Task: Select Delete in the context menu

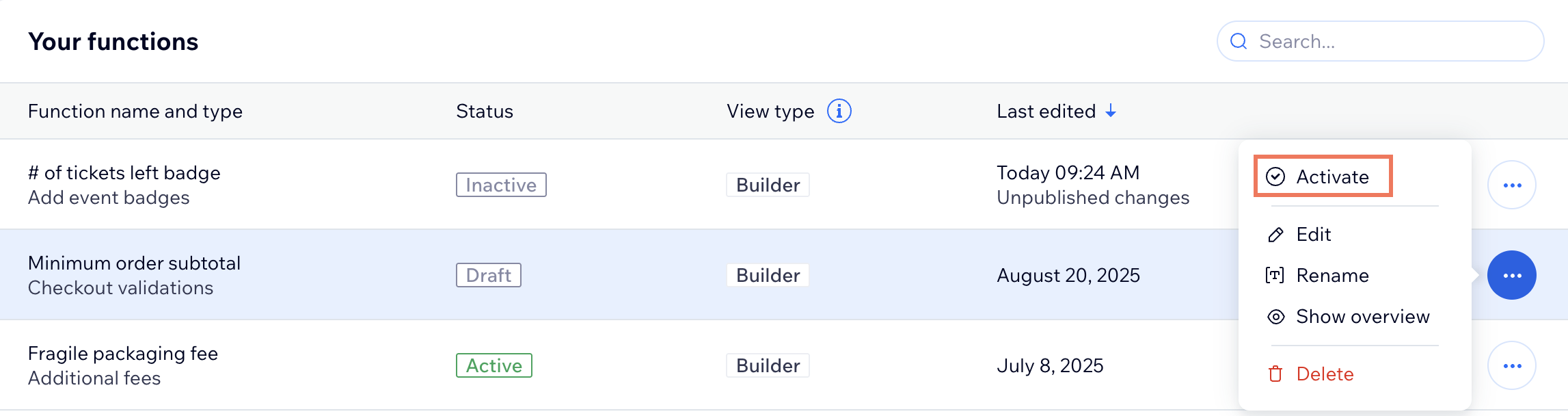Action: 1325,374
